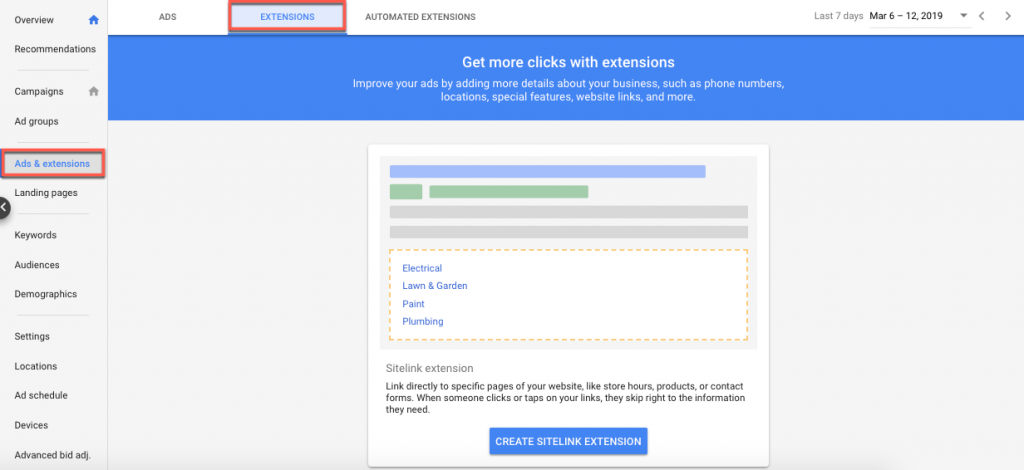Click Create Sitelink Extension button
This screenshot has width=1024, height=470.
(x=568, y=441)
